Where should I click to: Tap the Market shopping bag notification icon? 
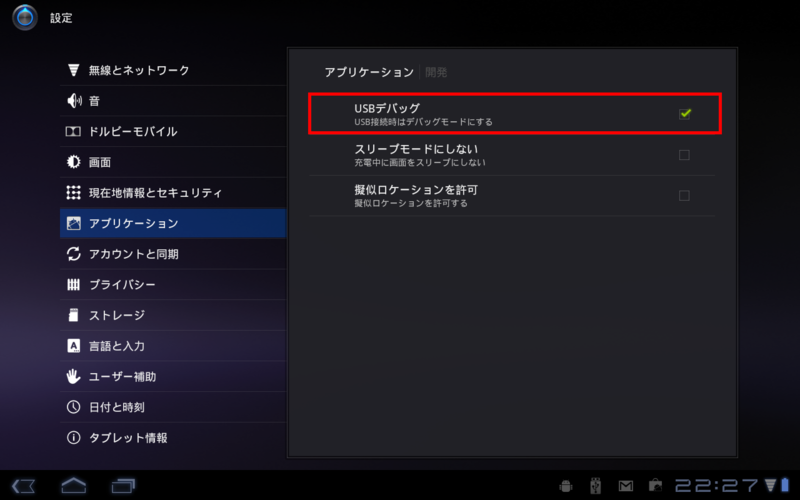coord(656,485)
